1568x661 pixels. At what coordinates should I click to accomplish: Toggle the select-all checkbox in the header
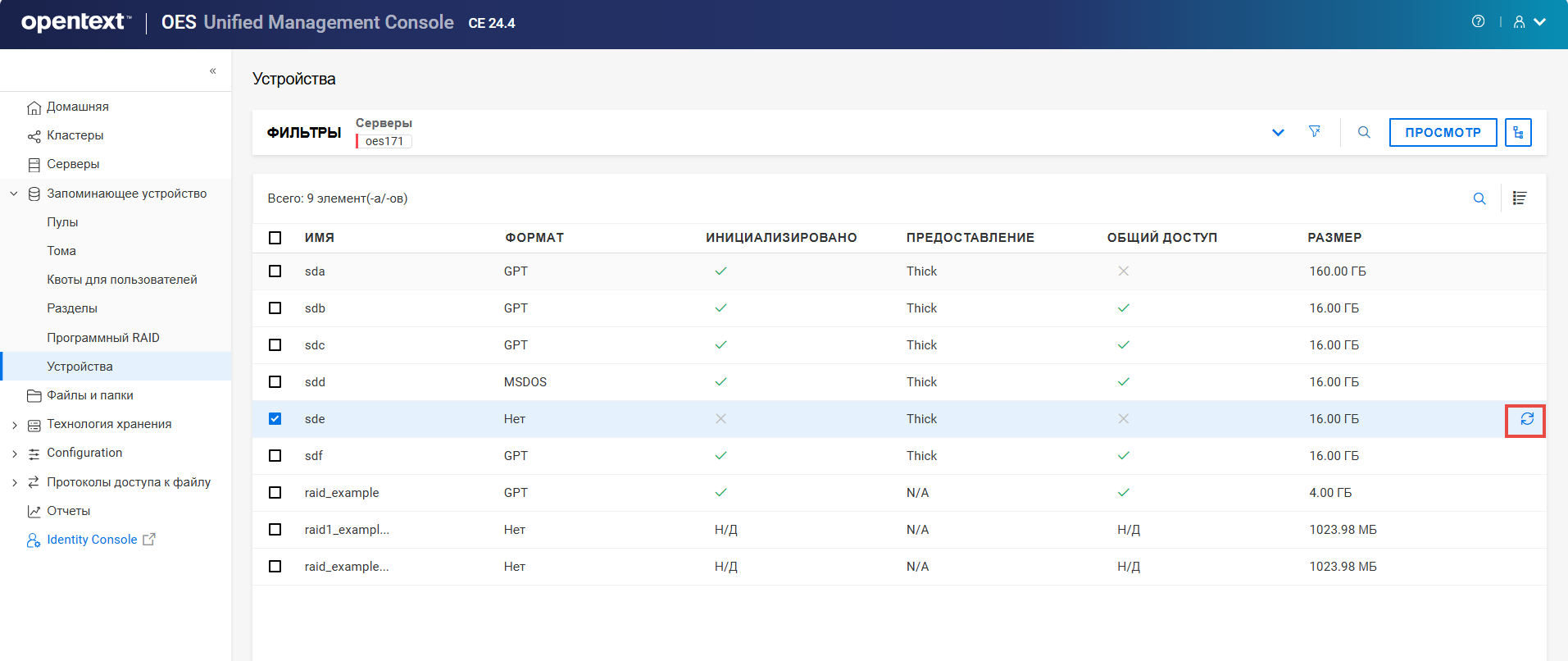(x=275, y=238)
